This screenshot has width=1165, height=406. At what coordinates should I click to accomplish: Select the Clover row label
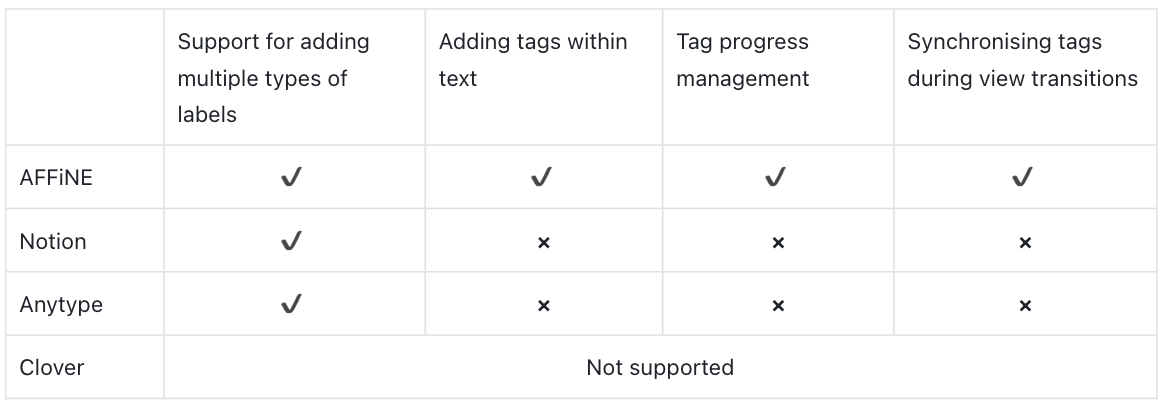(x=52, y=367)
